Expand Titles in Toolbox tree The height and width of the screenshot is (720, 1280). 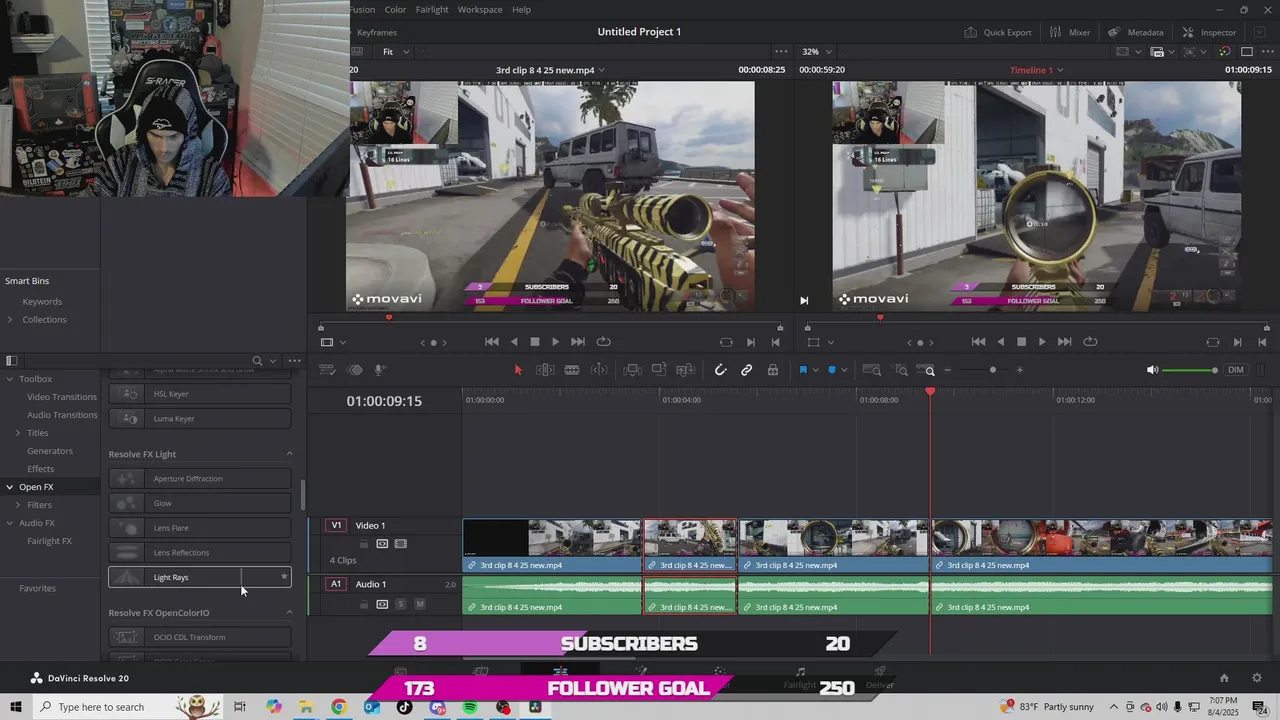tap(18, 433)
